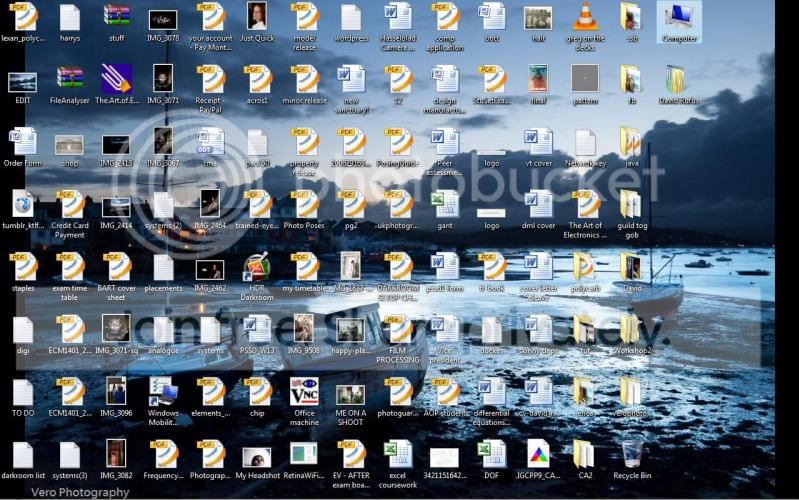This screenshot has height=500, width=799.
Task: Select the IMG_2462 image thumbnail
Action: [210, 270]
